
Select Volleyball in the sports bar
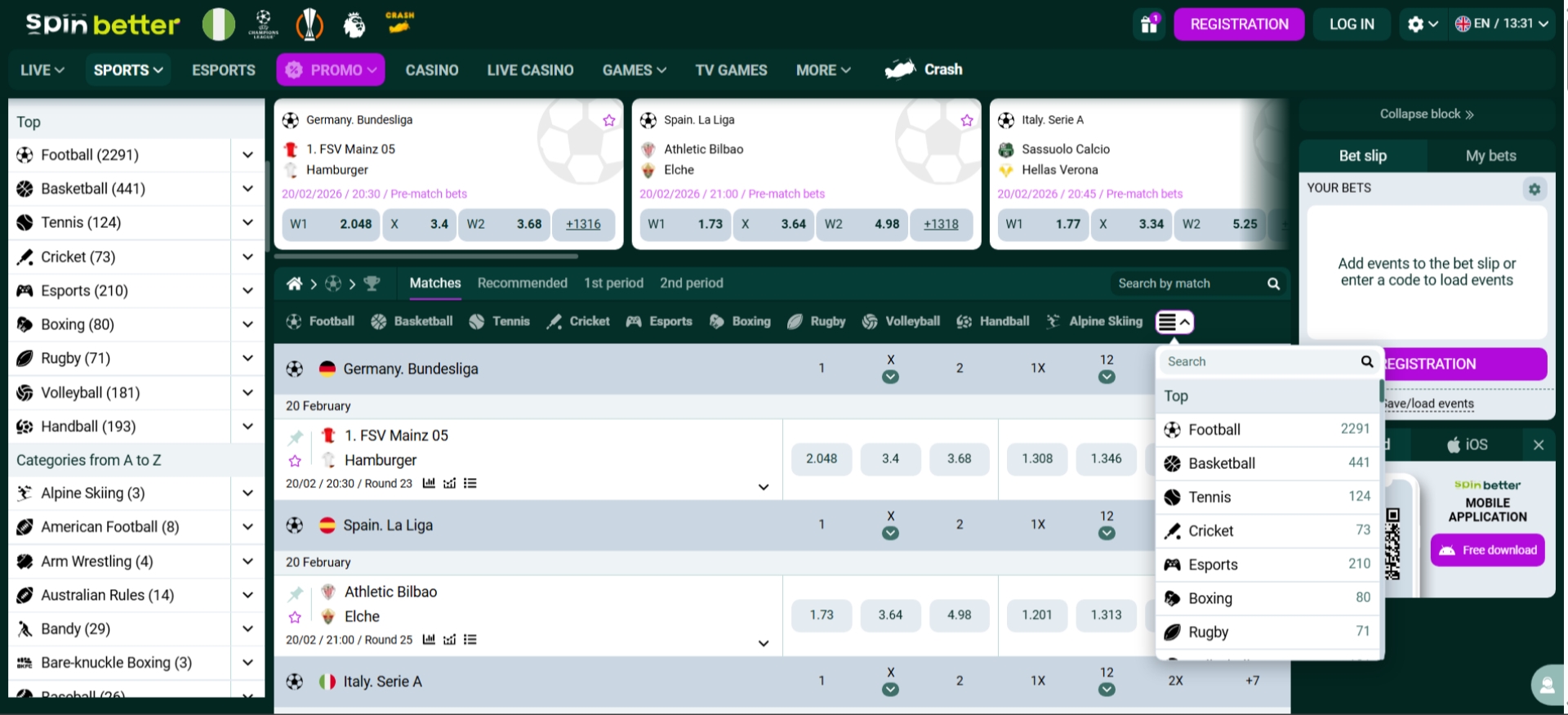coord(901,321)
